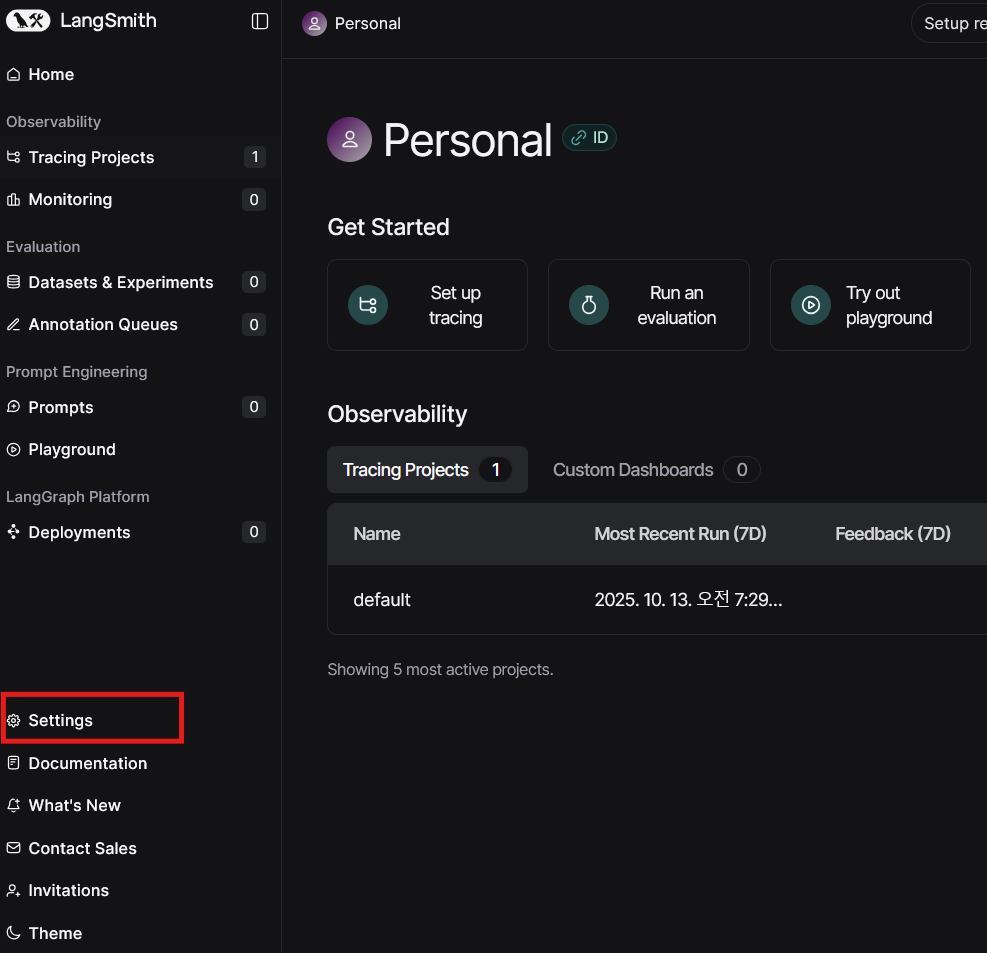987x953 pixels.
Task: Click the Monitoring count badge 0
Action: point(254,200)
